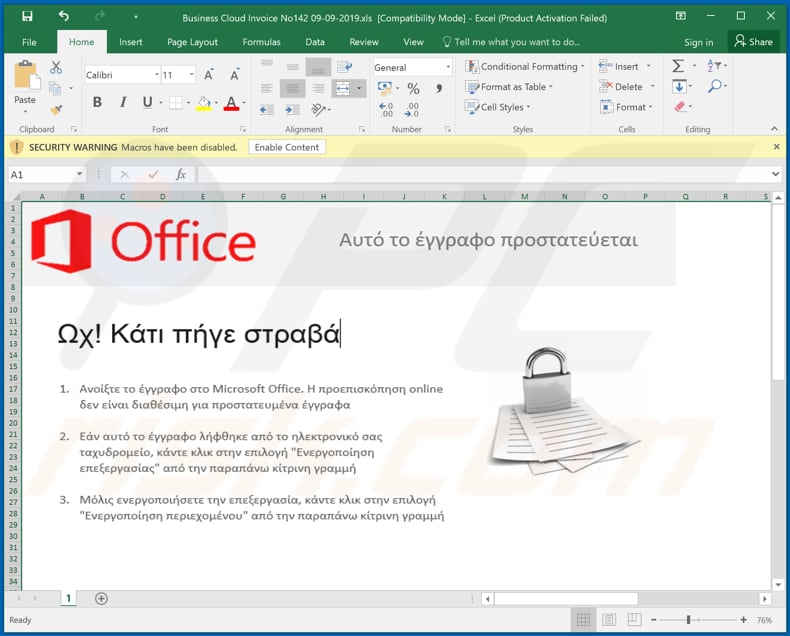This screenshot has height=636, width=790.
Task: Add a new sheet with plus icon
Action: [x=101, y=598]
